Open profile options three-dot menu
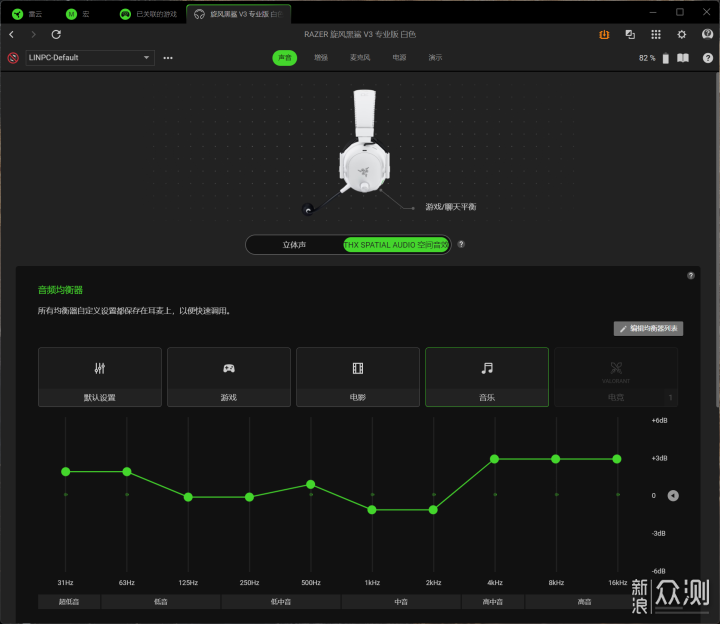 point(168,58)
